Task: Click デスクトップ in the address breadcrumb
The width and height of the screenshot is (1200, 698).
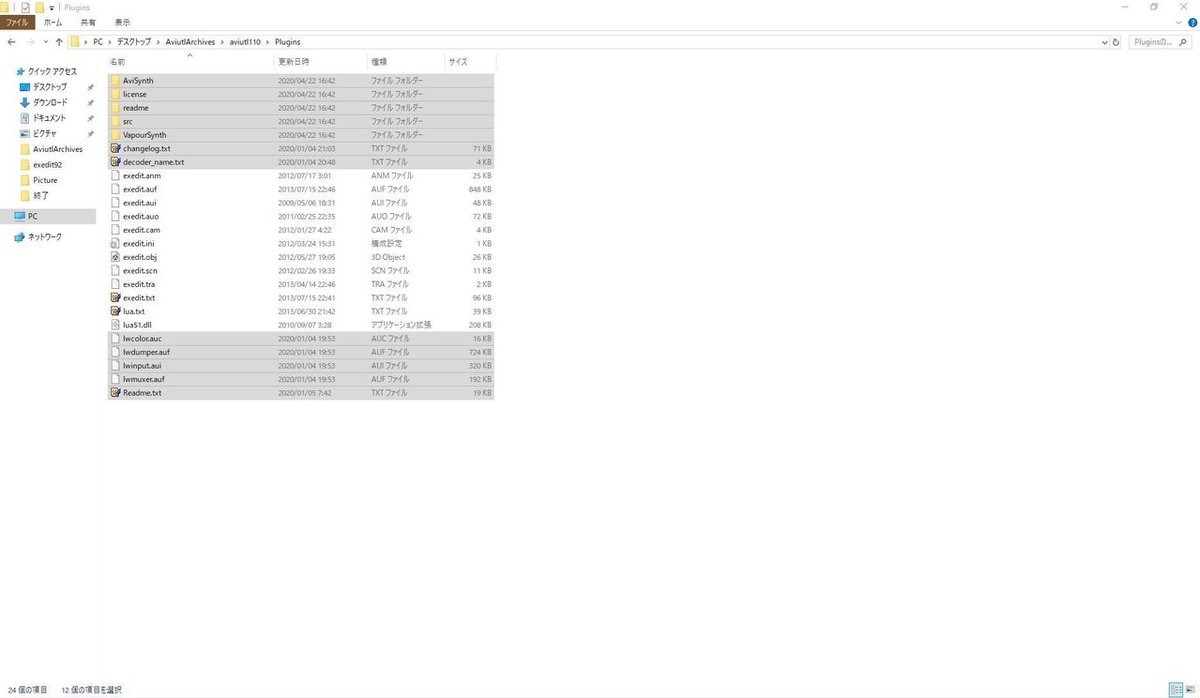Action: pos(134,42)
